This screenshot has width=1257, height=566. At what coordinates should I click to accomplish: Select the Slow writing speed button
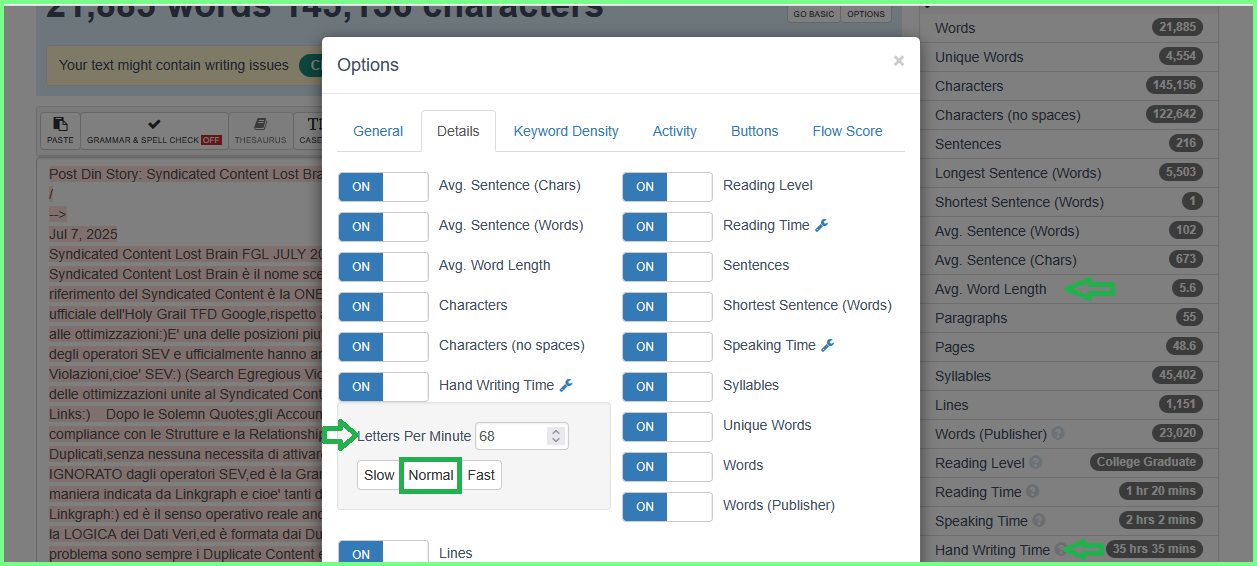coord(379,475)
